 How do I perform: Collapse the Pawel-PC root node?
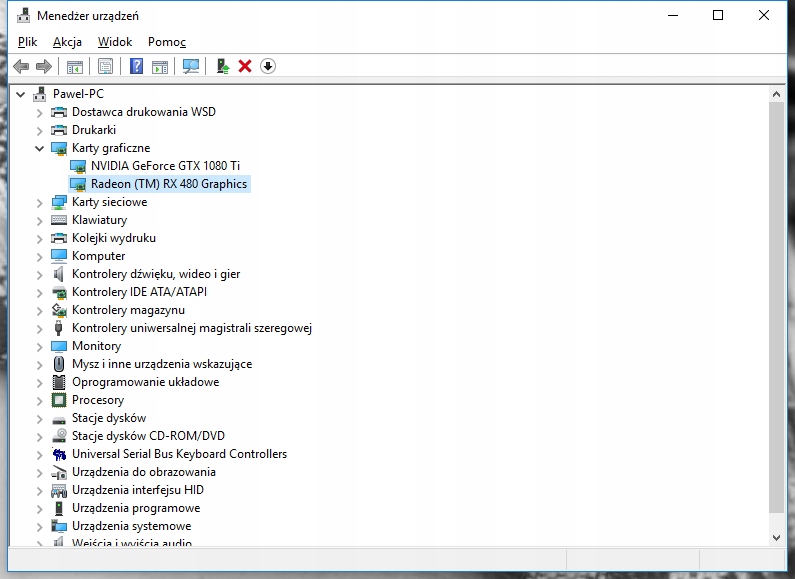[20, 94]
